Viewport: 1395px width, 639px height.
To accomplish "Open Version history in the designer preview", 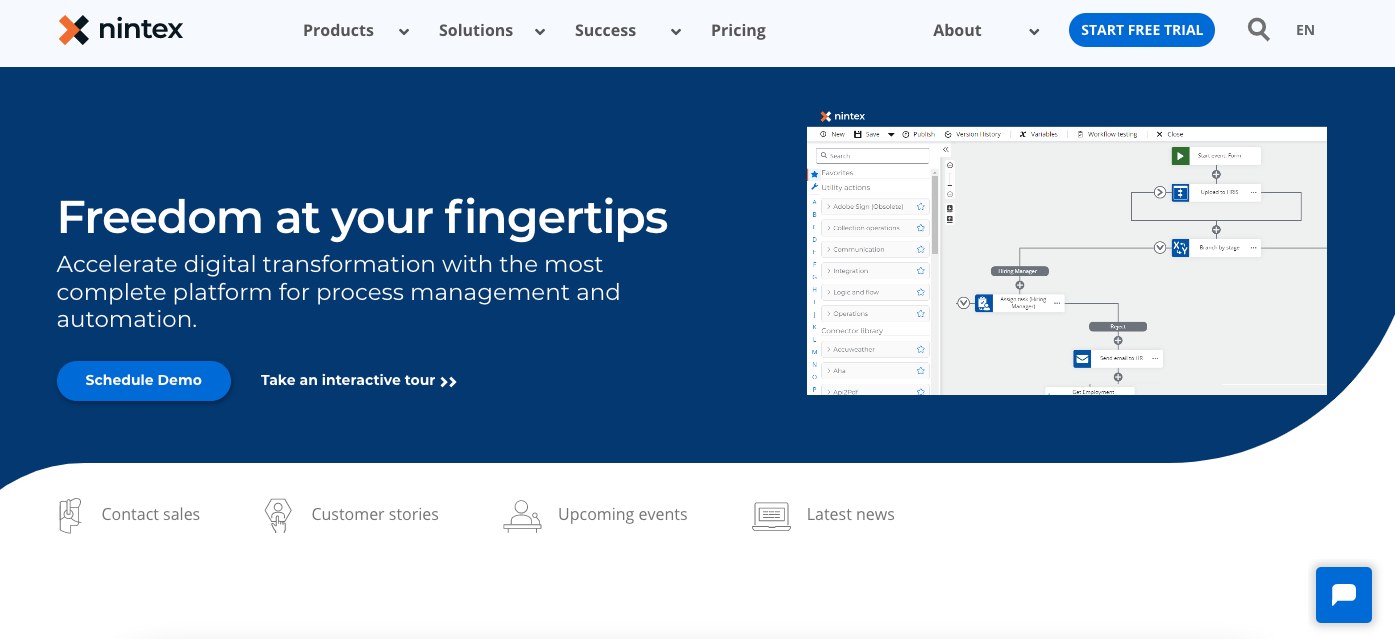I will pyautogui.click(x=973, y=134).
